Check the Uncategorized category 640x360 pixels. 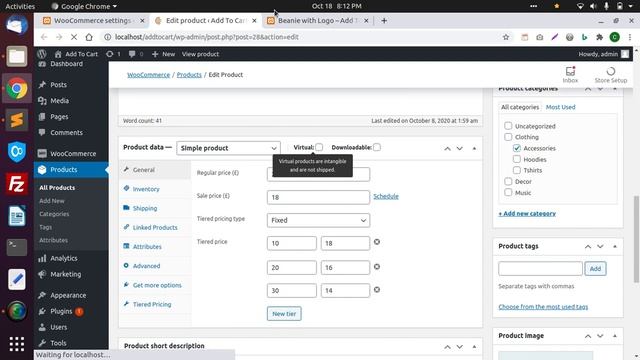pos(508,126)
